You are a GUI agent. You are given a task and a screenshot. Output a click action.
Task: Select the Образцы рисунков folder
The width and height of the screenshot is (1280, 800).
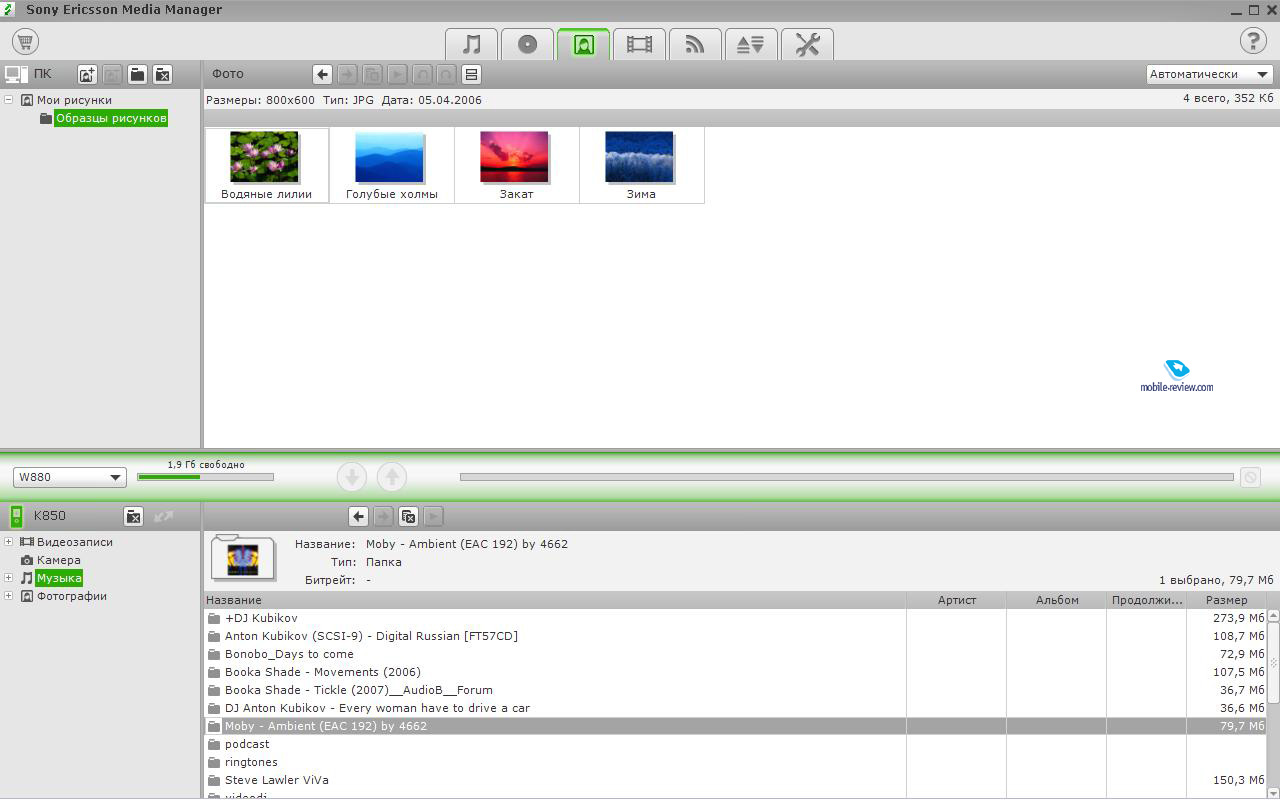coord(111,118)
